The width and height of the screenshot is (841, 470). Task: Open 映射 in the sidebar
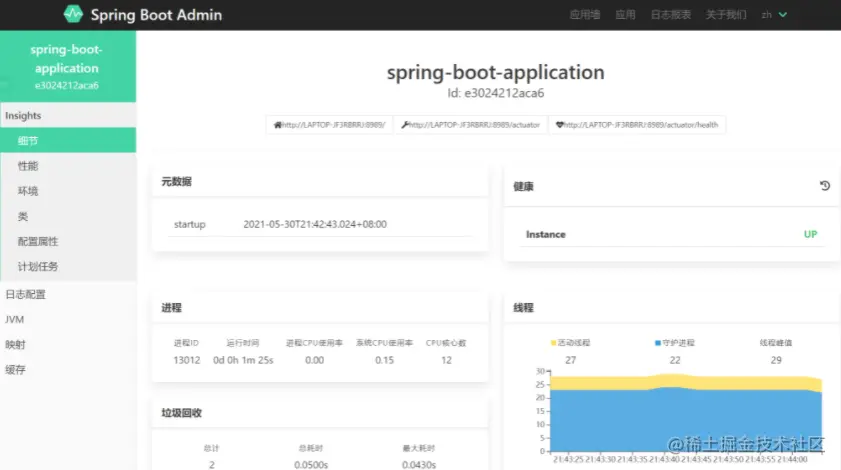click(x=68, y=344)
